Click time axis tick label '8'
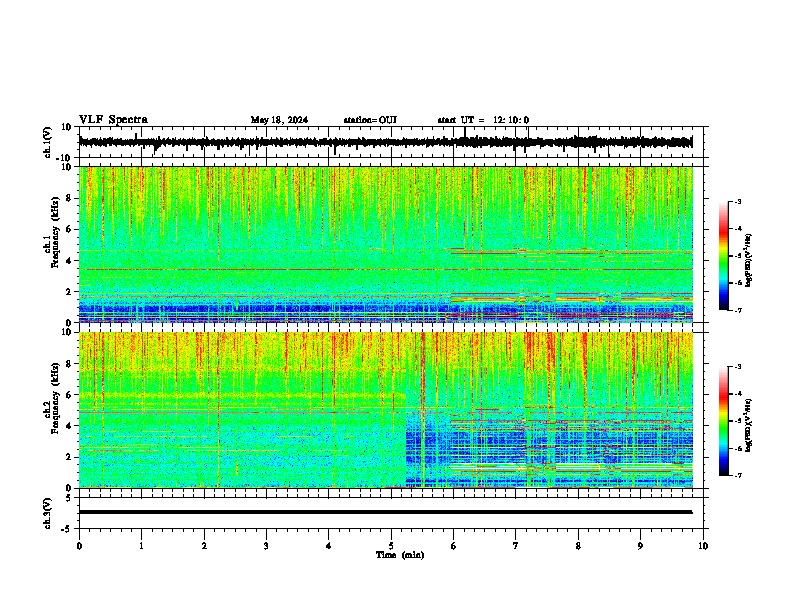This screenshot has width=792, height=612. click(578, 546)
